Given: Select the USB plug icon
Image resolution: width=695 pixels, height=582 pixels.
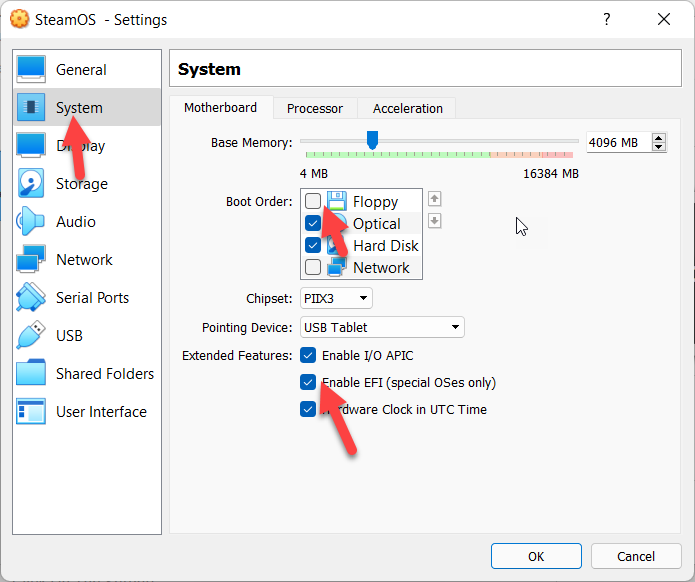Looking at the screenshot, I should pos(31,336).
